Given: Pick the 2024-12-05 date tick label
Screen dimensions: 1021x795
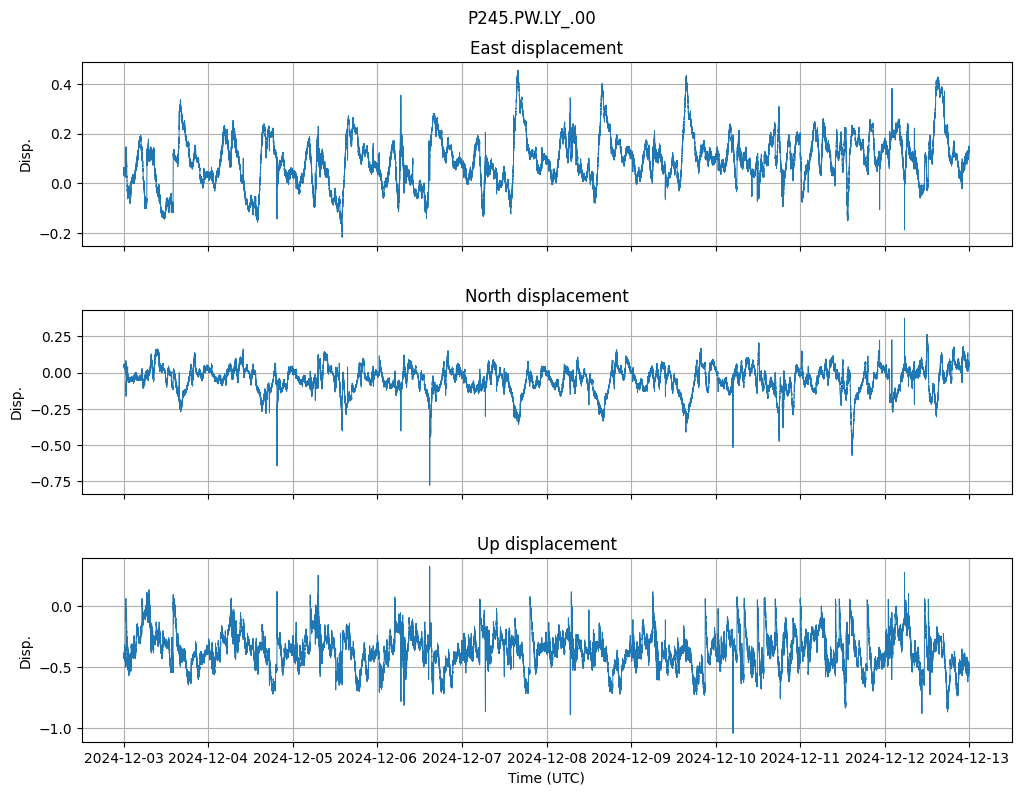Looking at the screenshot, I should (293, 759).
